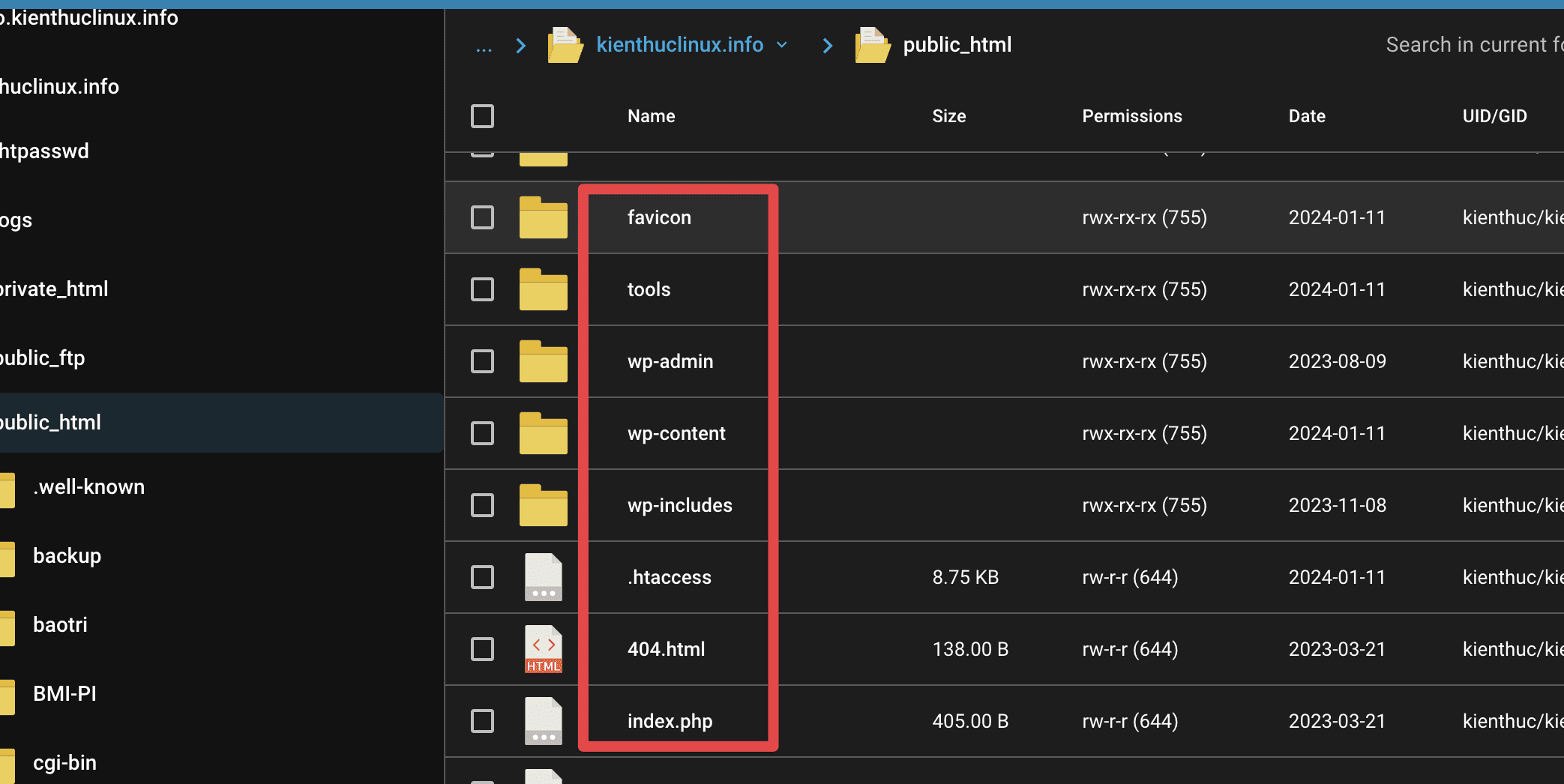
Task: Click the wp-includes folder icon
Action: [543, 505]
